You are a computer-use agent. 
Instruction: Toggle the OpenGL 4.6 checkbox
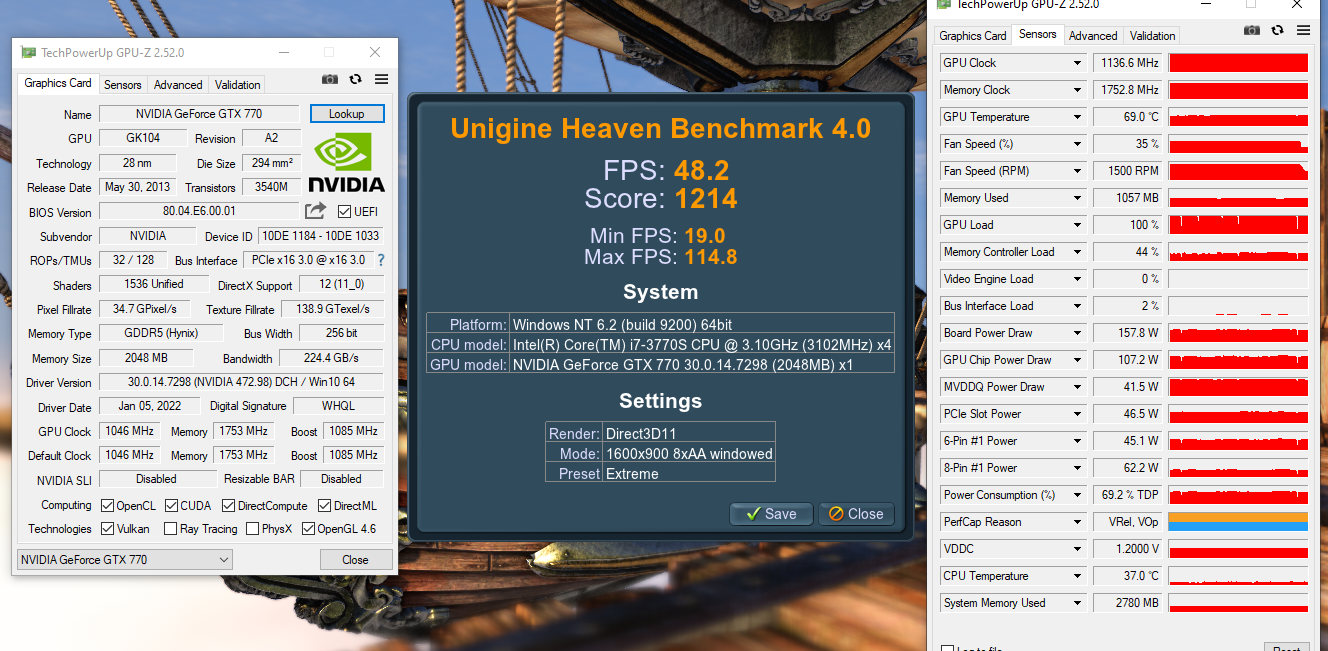click(308, 529)
